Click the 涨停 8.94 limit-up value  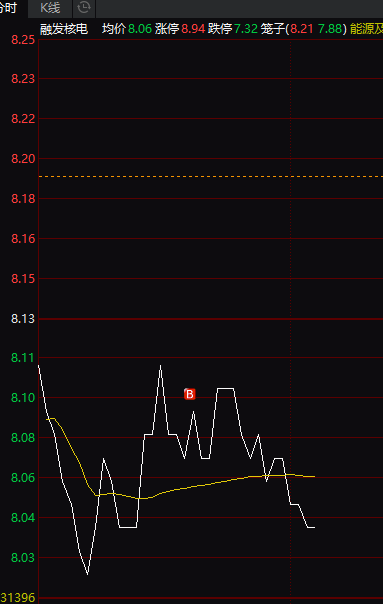point(180,29)
